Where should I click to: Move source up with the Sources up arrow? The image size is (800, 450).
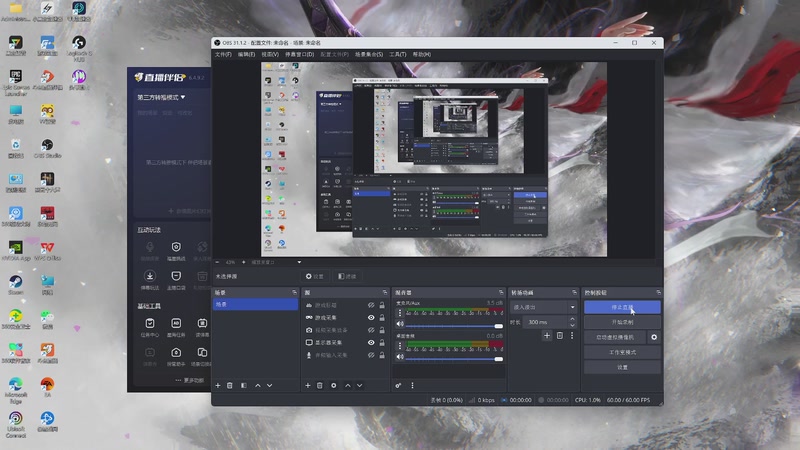348,386
